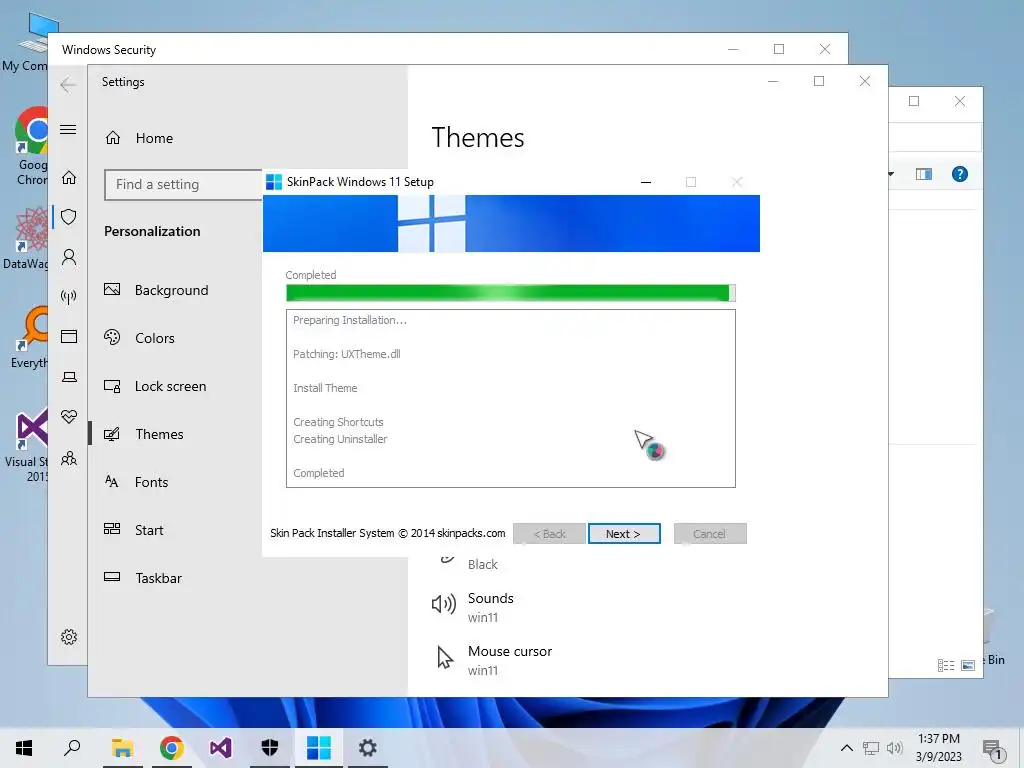Click the Sounds speaker icon
The height and width of the screenshot is (768, 1024).
click(443, 604)
